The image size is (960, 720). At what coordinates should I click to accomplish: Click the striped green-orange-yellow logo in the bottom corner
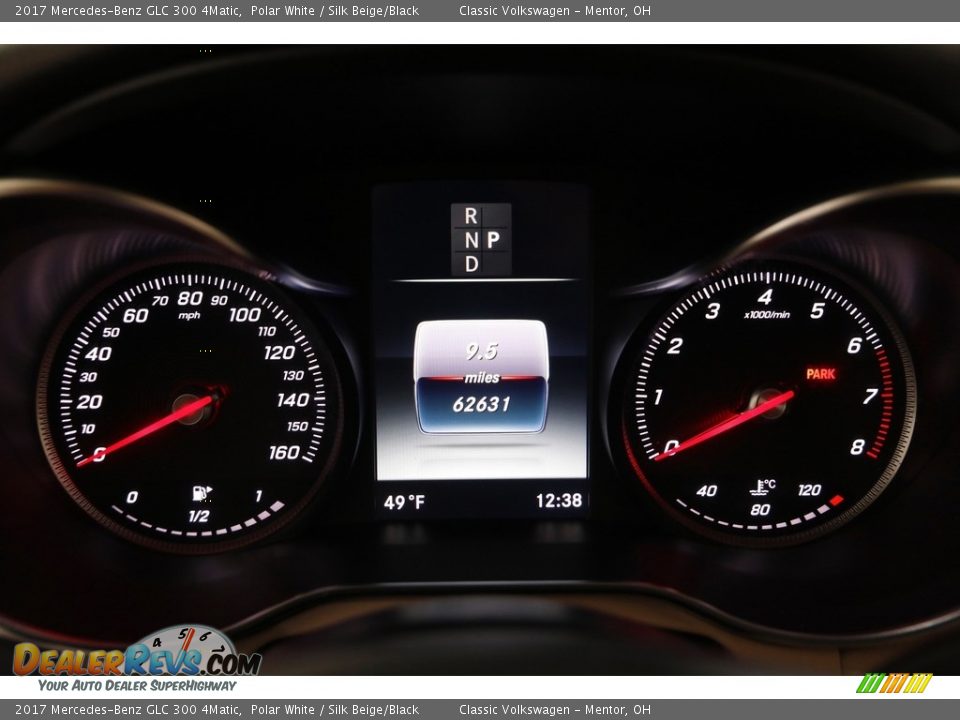coord(893,684)
